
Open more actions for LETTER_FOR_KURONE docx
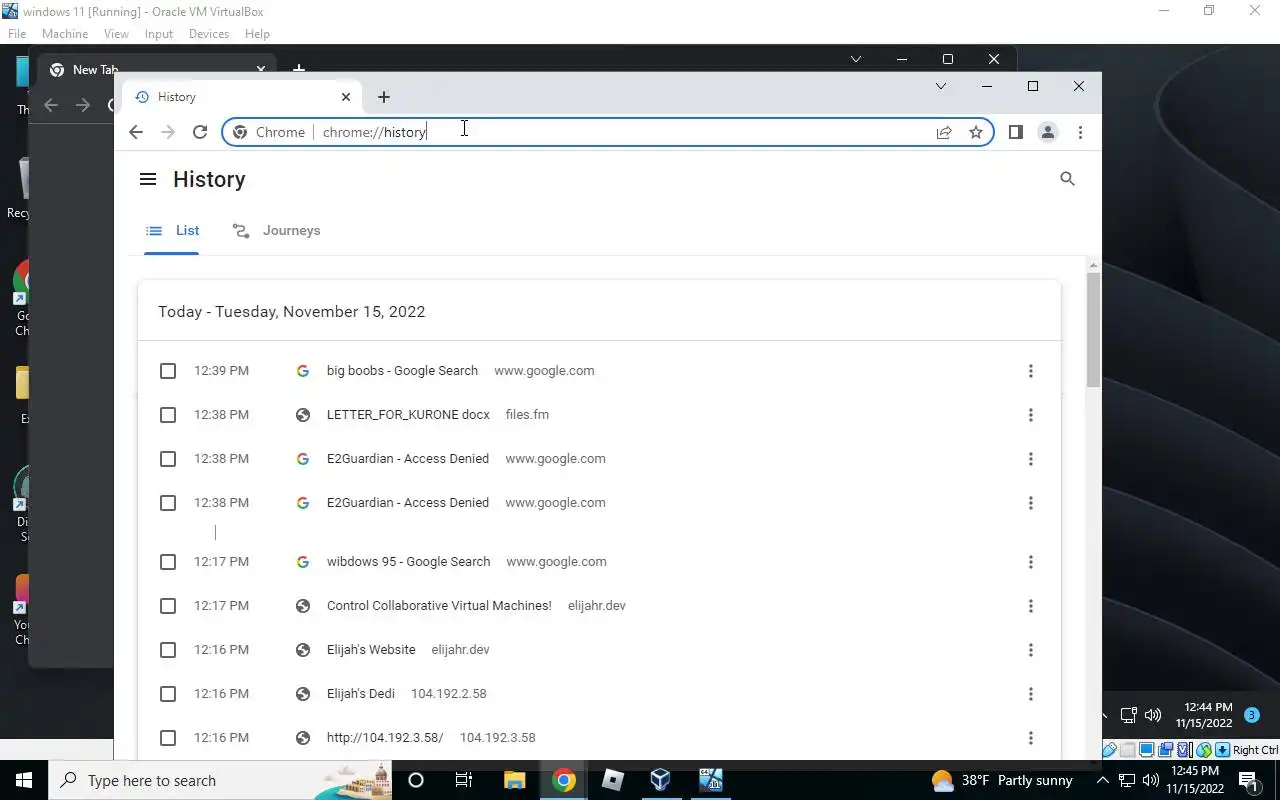point(1031,415)
